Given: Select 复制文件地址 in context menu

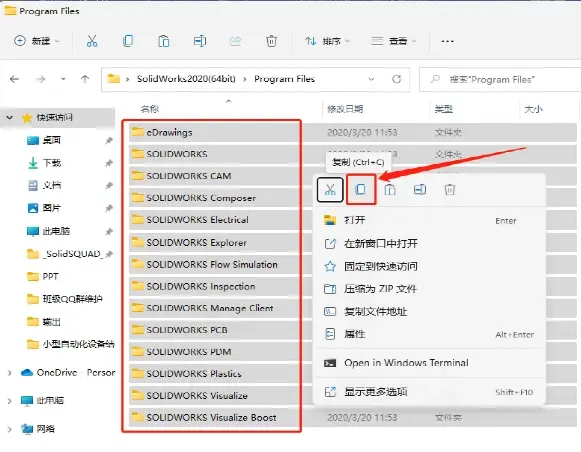Looking at the screenshot, I should 429,312.
